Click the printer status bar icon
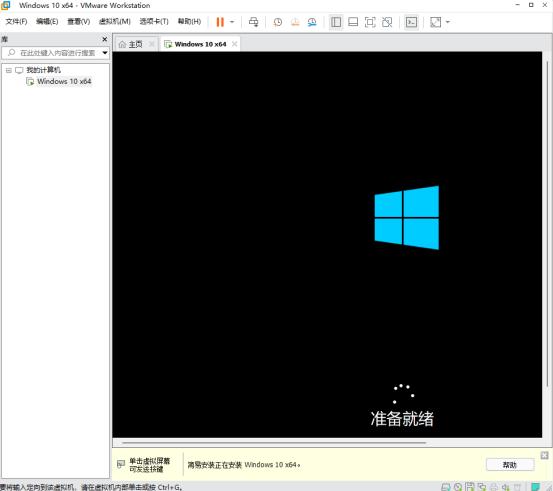 click(494, 487)
